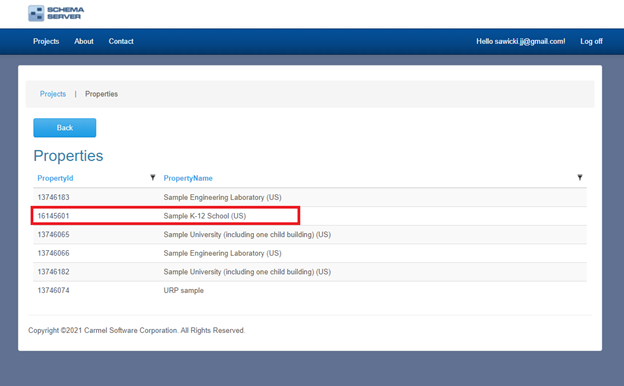Click the Carmel Software copyright footer text
The height and width of the screenshot is (386, 624).
coord(136,330)
